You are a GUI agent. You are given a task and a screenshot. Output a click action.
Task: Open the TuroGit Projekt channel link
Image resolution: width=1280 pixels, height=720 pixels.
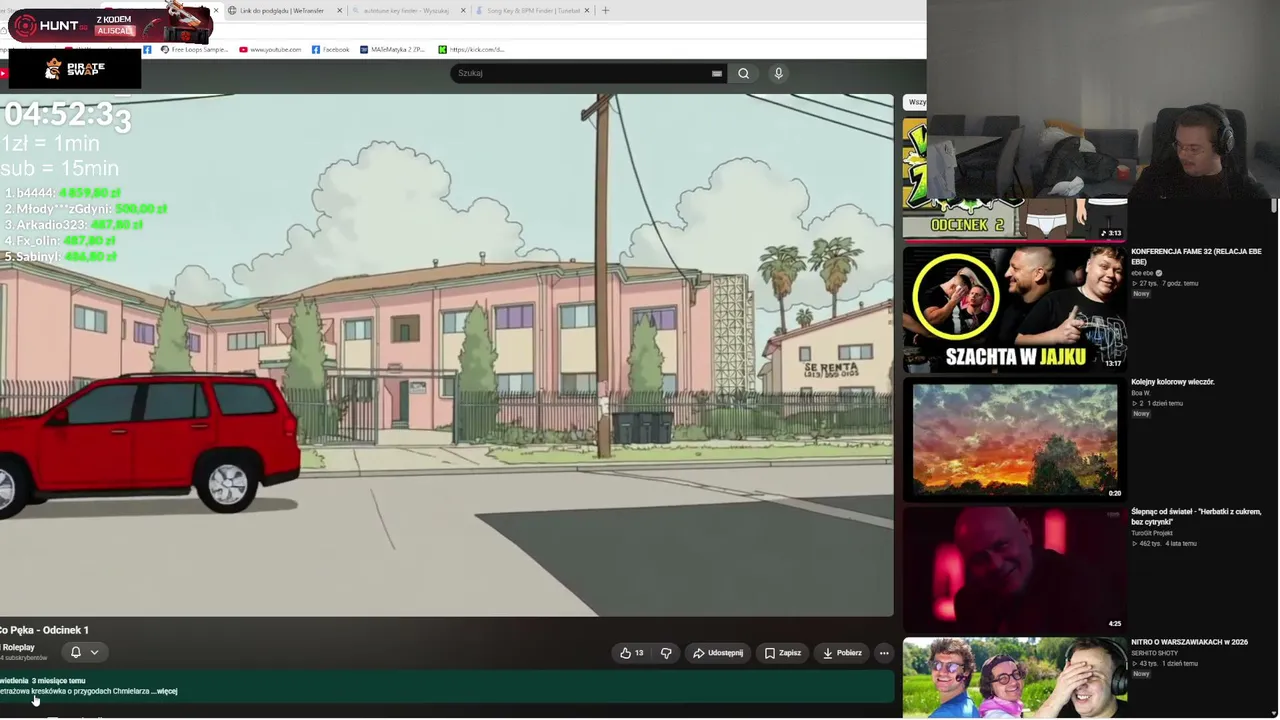click(x=1152, y=533)
